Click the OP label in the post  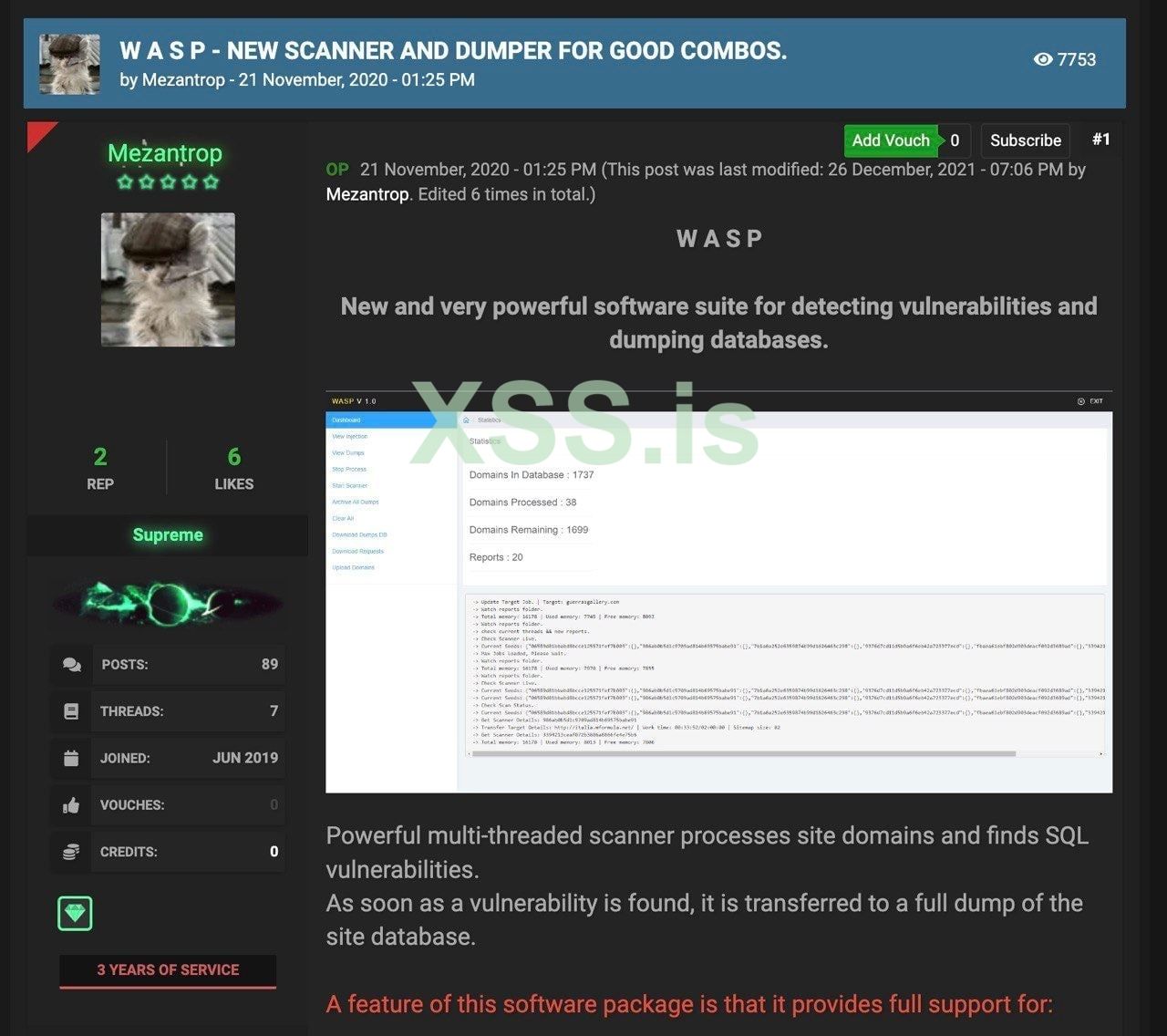click(x=337, y=170)
